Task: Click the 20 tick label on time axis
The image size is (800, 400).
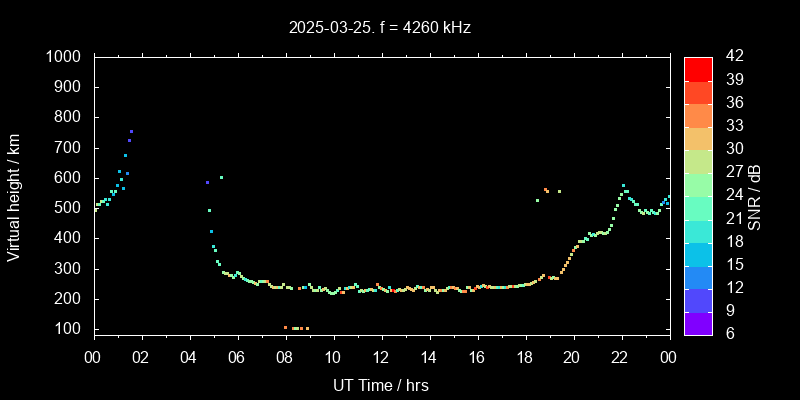Action: 573,357
